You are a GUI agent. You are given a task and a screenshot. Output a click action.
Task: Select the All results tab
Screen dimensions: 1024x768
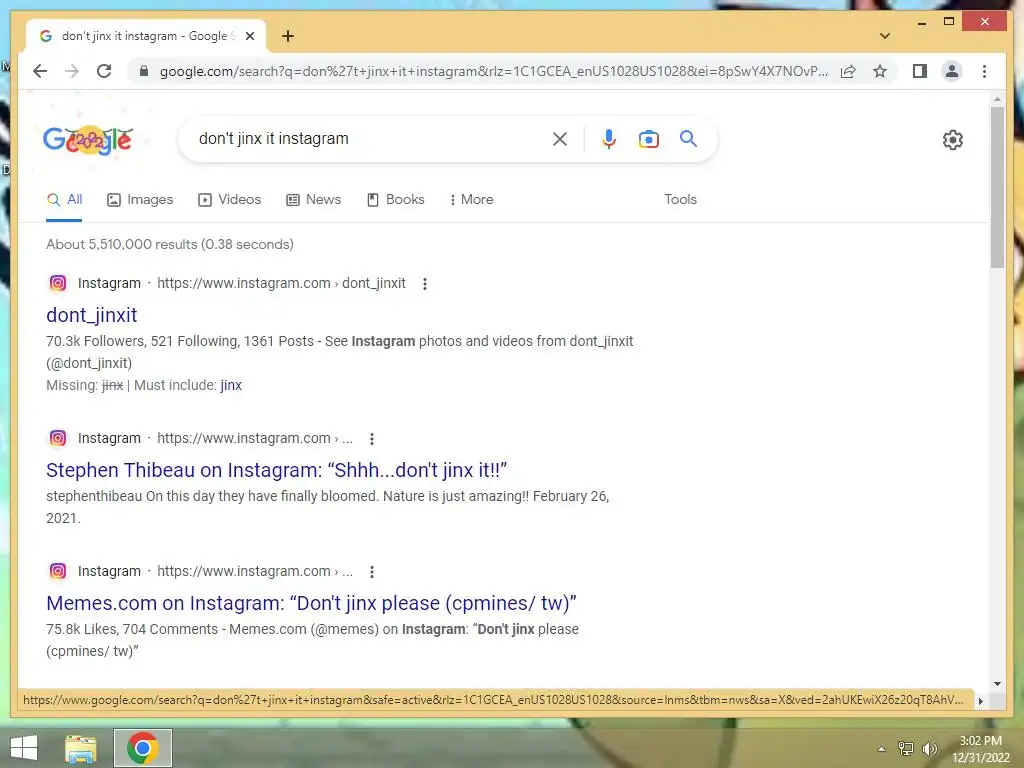coord(65,199)
